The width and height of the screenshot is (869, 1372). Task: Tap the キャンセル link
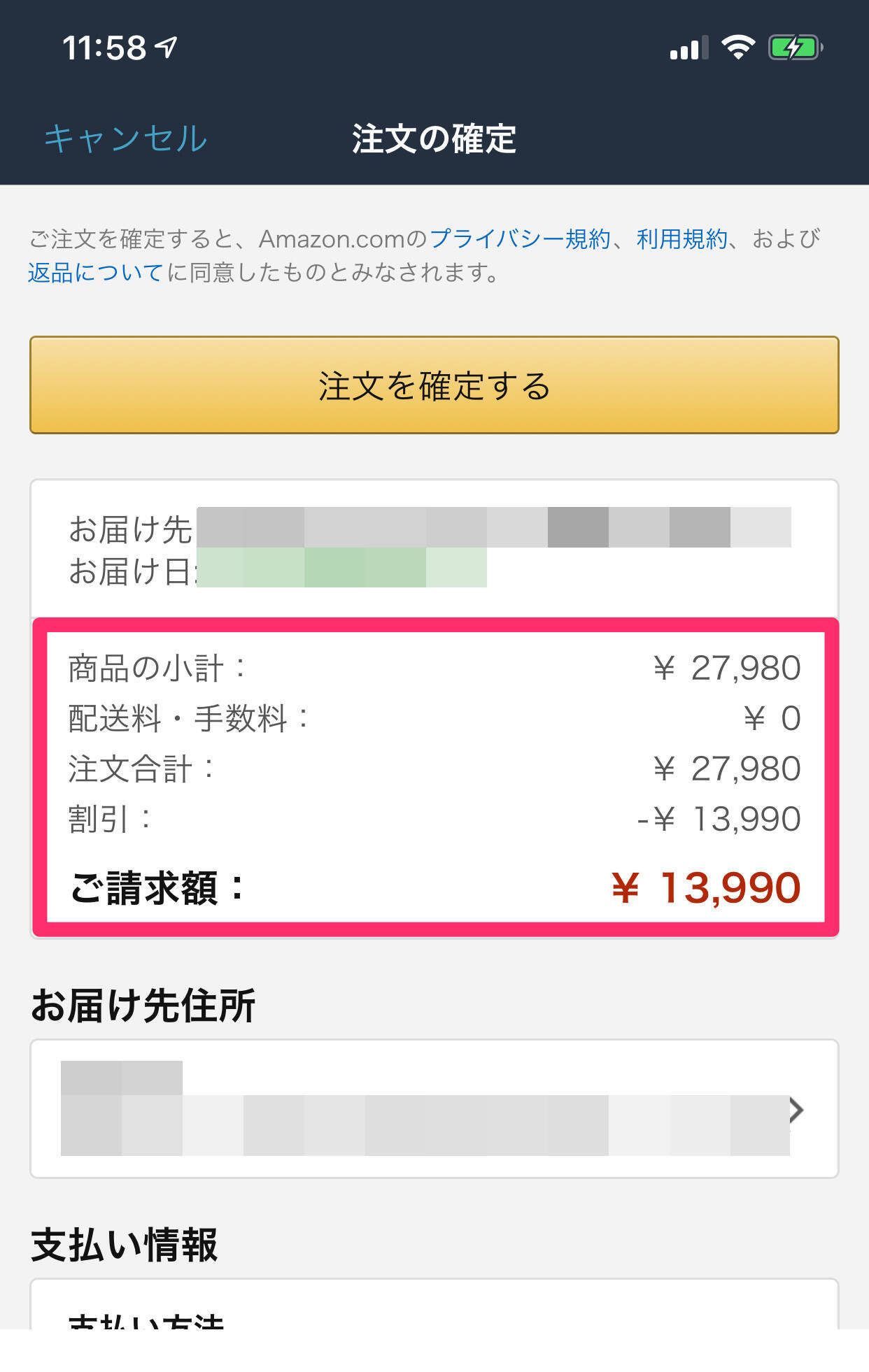[x=126, y=138]
